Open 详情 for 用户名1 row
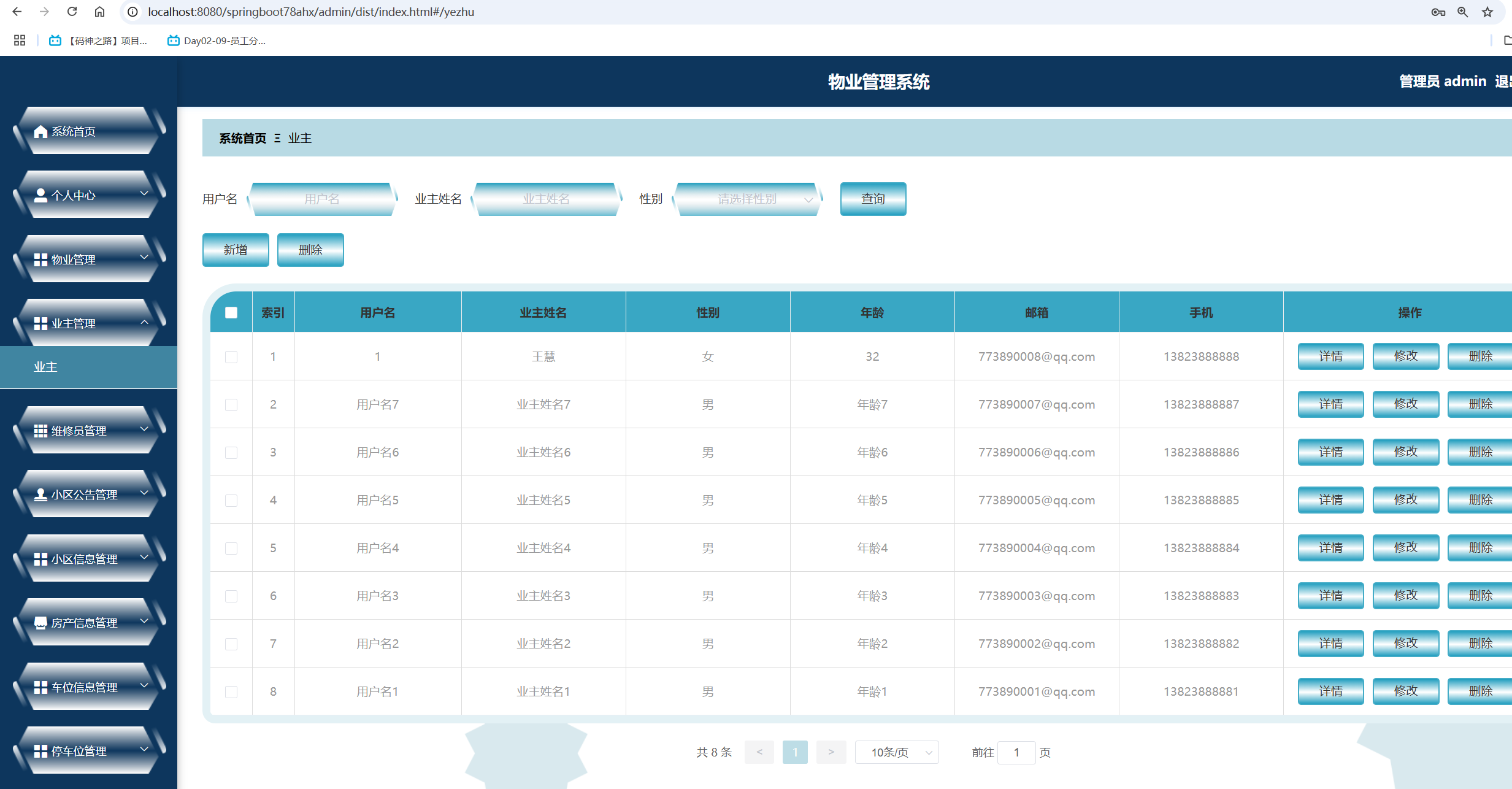The width and height of the screenshot is (1512, 789). click(x=1330, y=691)
